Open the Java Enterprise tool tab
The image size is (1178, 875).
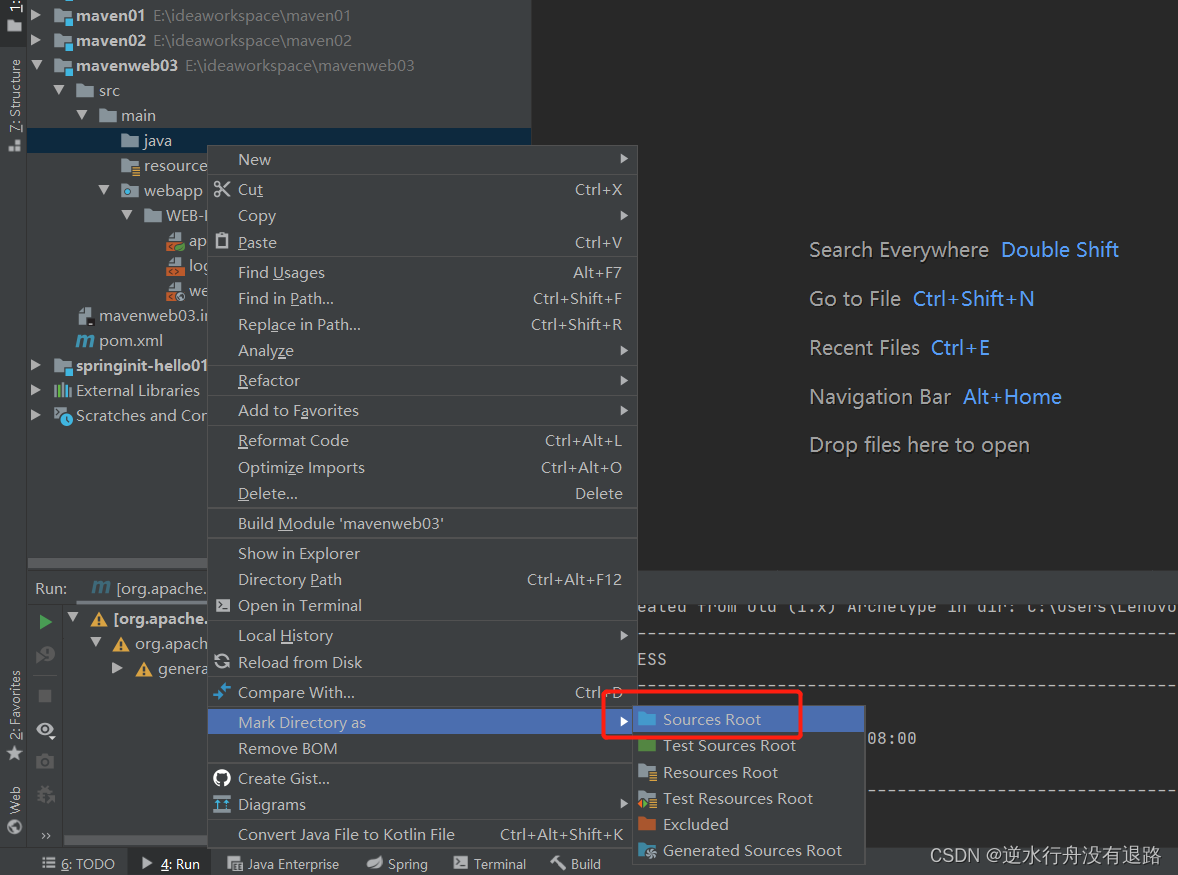pos(283,864)
